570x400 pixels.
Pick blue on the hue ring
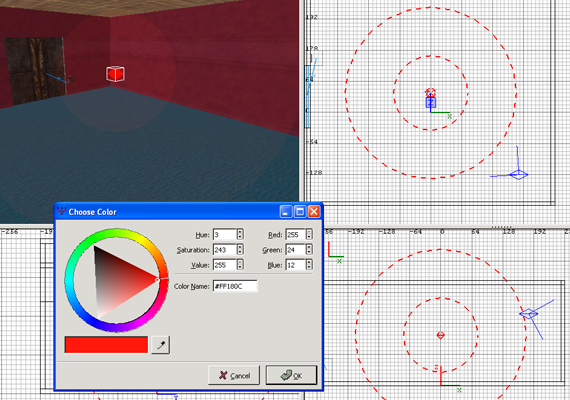coord(93,322)
